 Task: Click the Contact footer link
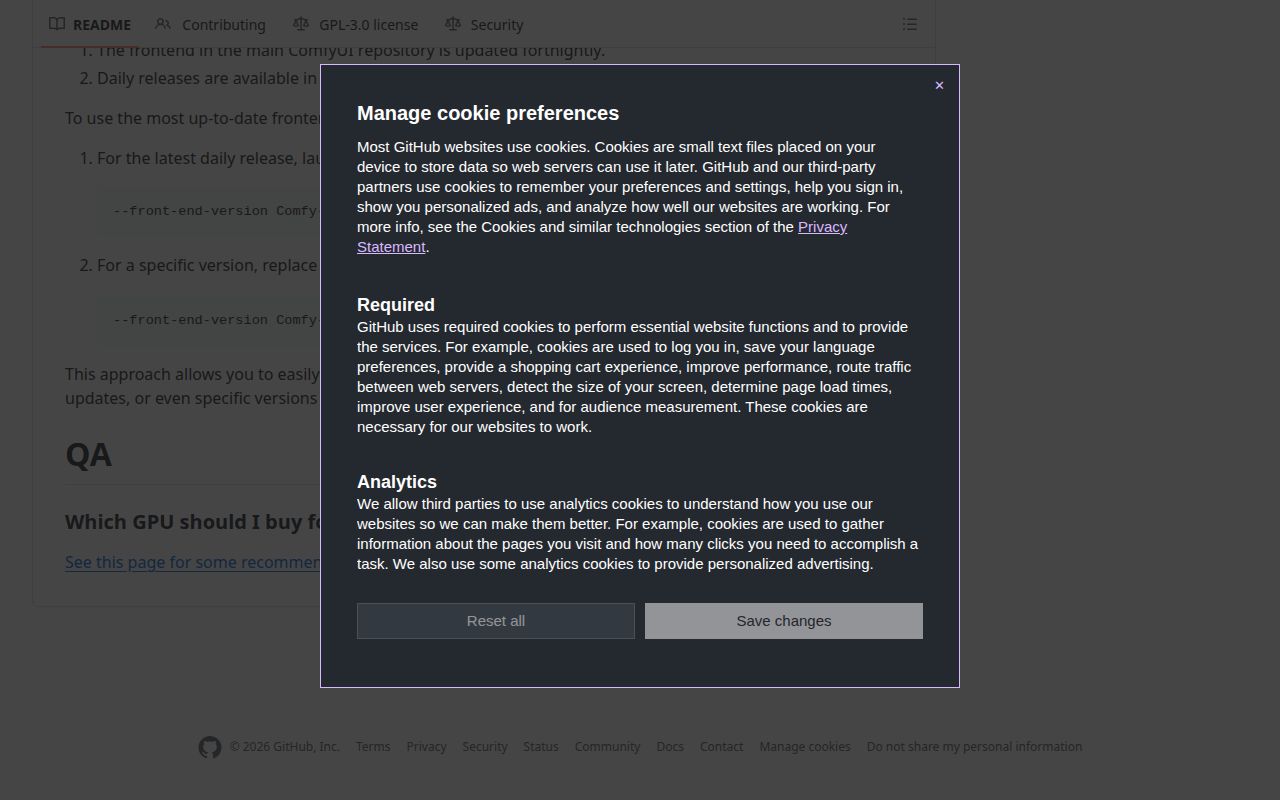721,747
